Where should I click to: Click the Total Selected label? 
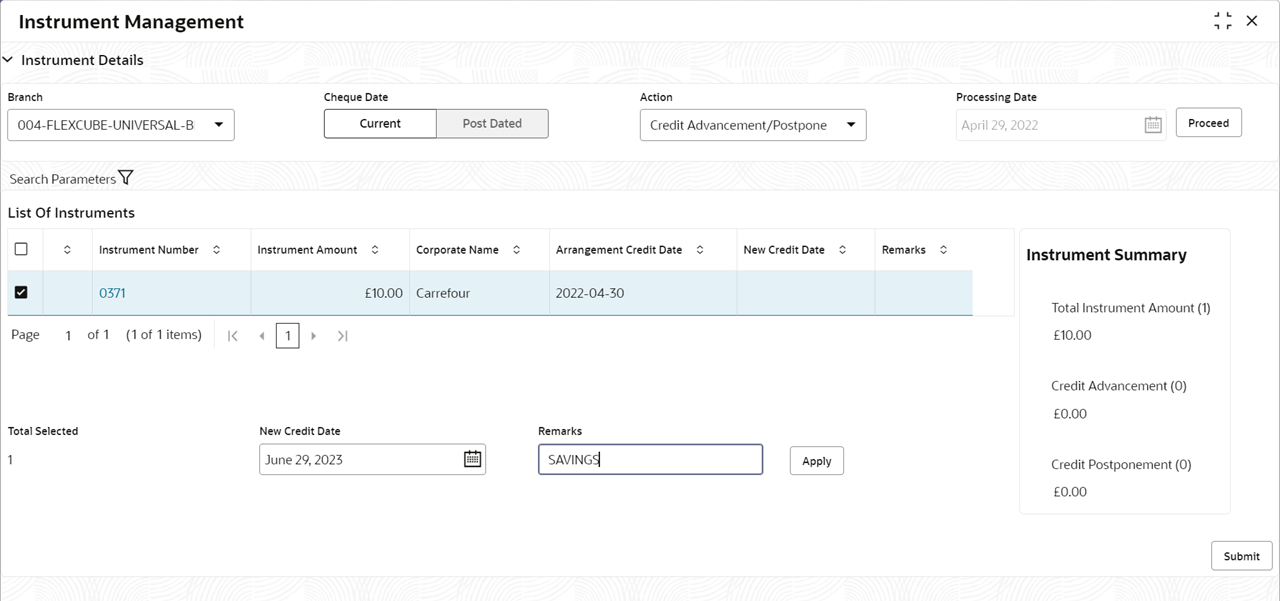[x=43, y=431]
